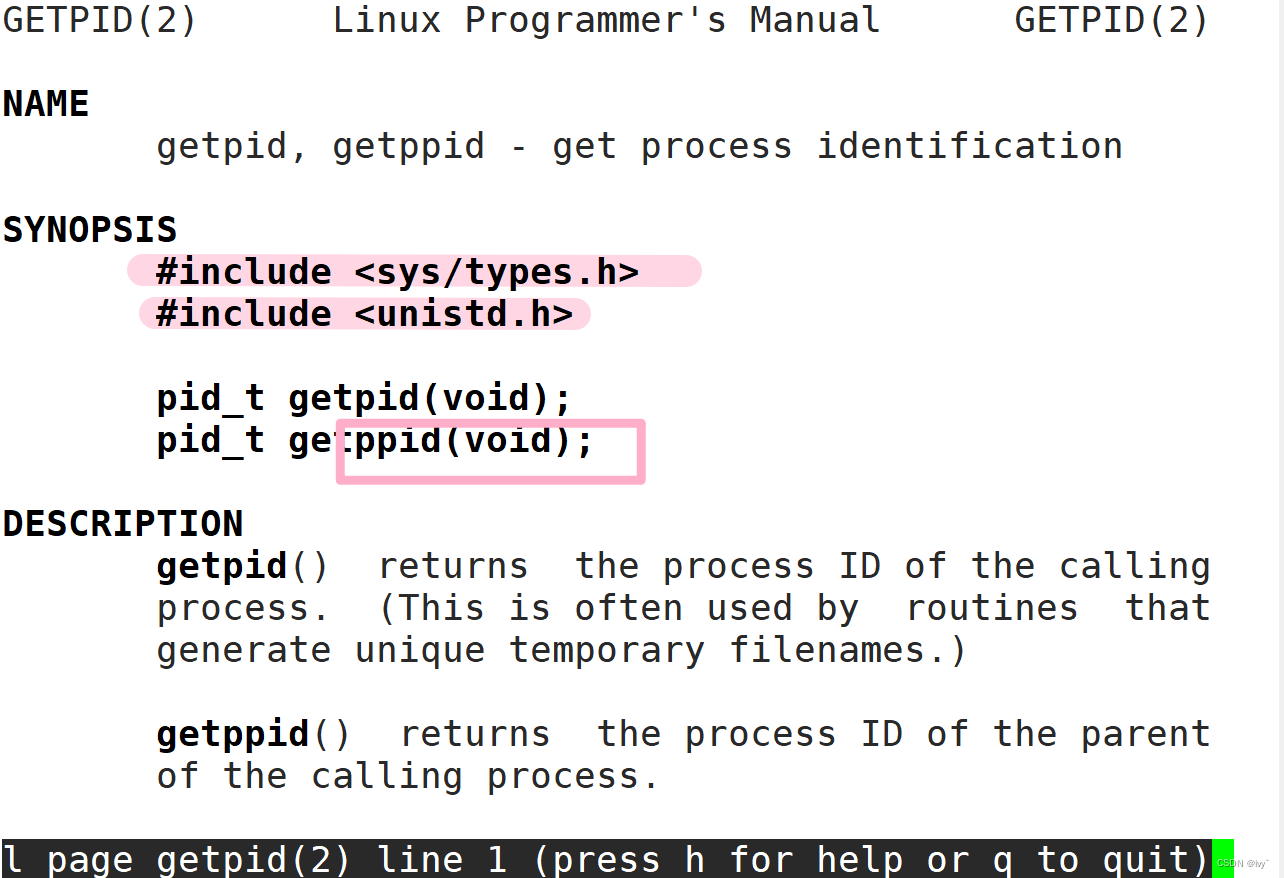Click the CSDN watermark at bottom right

1243,863
